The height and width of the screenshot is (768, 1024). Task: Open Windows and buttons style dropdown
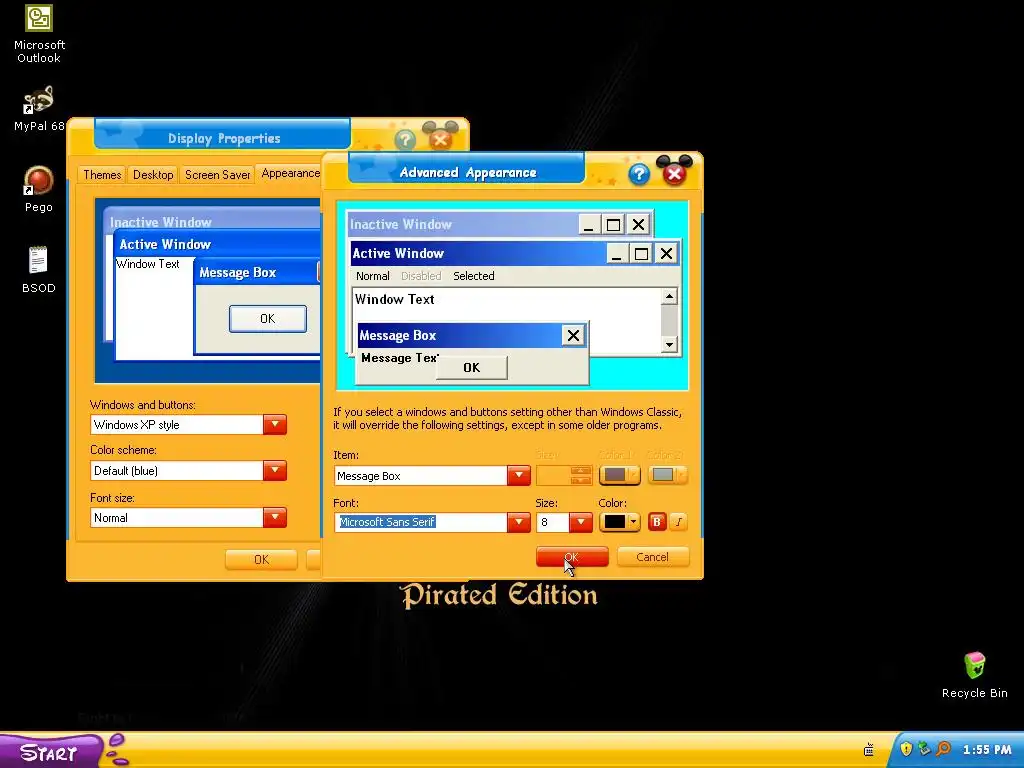pyautogui.click(x=275, y=424)
